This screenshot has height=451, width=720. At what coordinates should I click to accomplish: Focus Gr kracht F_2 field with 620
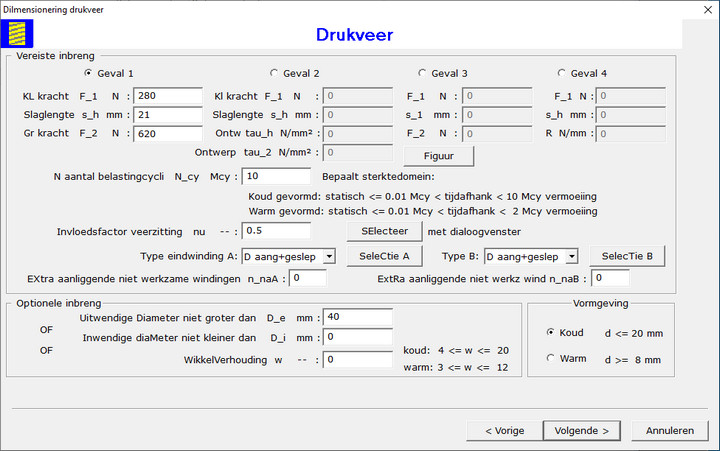(x=168, y=134)
